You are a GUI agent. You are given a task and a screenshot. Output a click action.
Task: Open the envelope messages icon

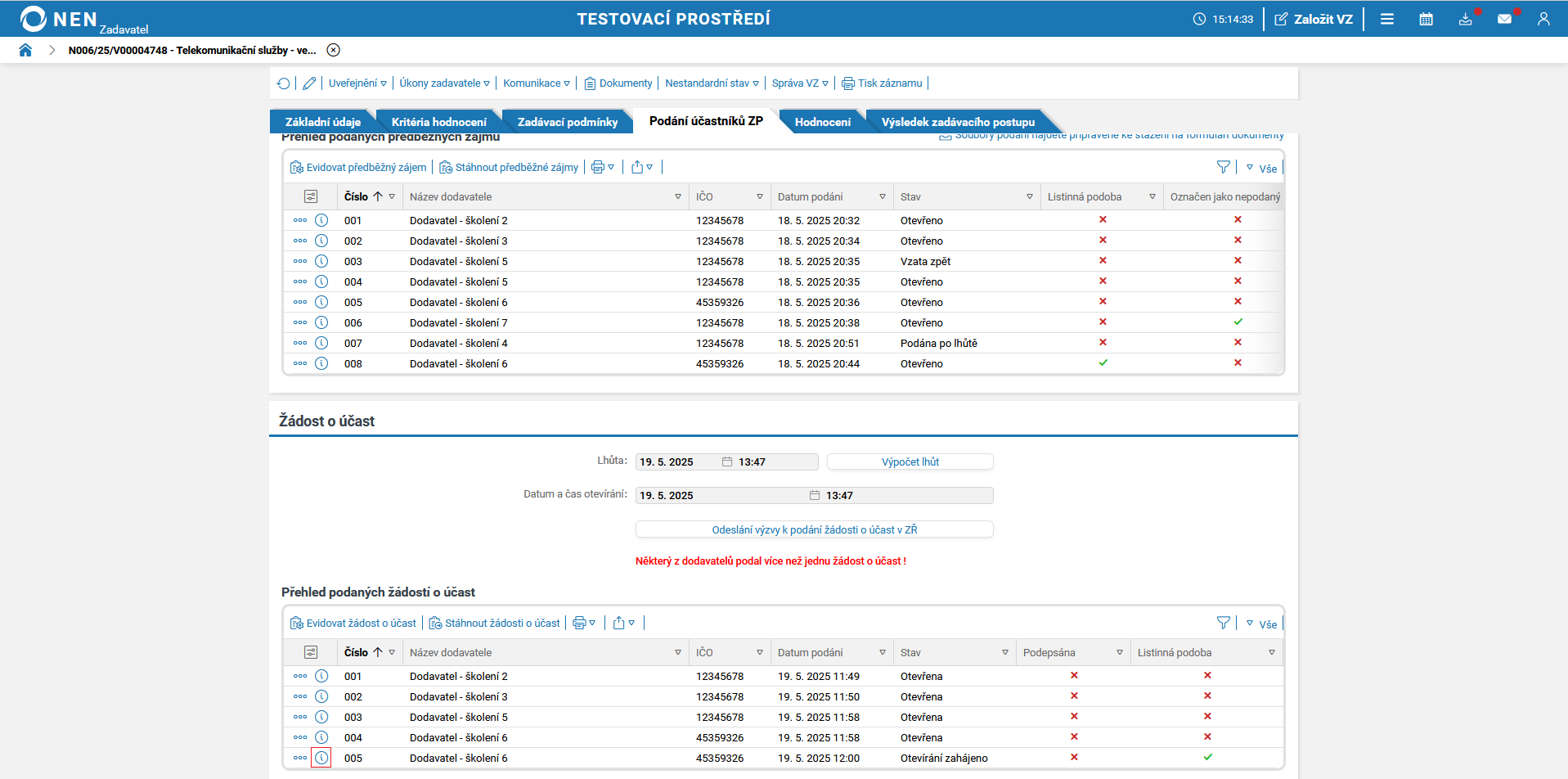pos(1504,19)
